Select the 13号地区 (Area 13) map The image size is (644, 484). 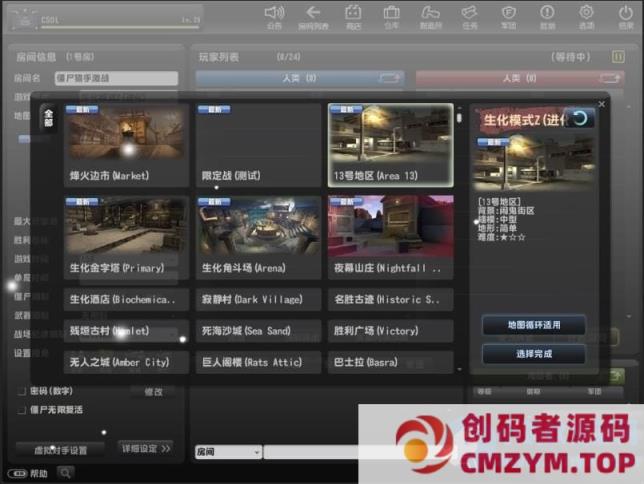coord(391,145)
